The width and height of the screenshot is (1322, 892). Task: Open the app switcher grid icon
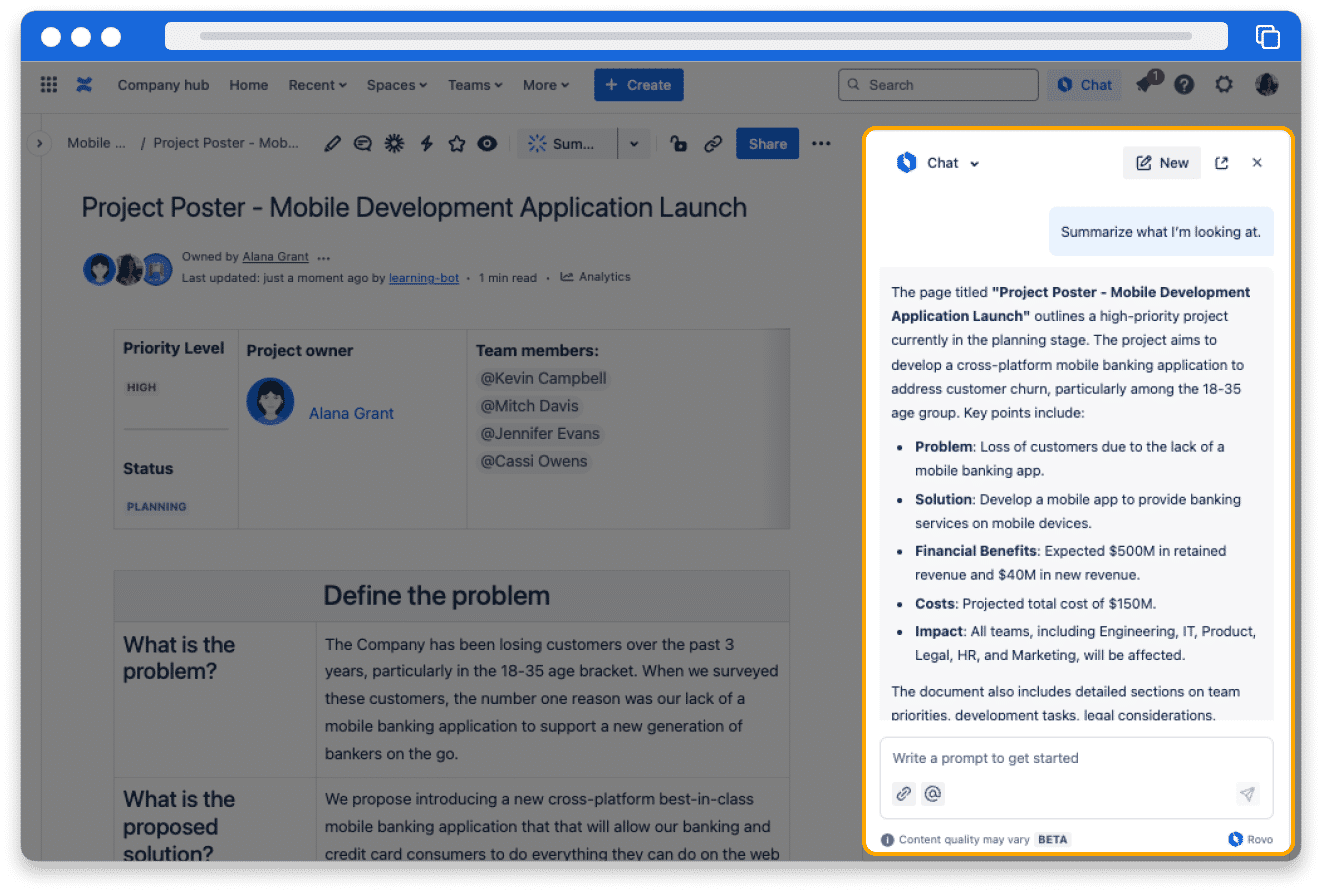(x=48, y=85)
